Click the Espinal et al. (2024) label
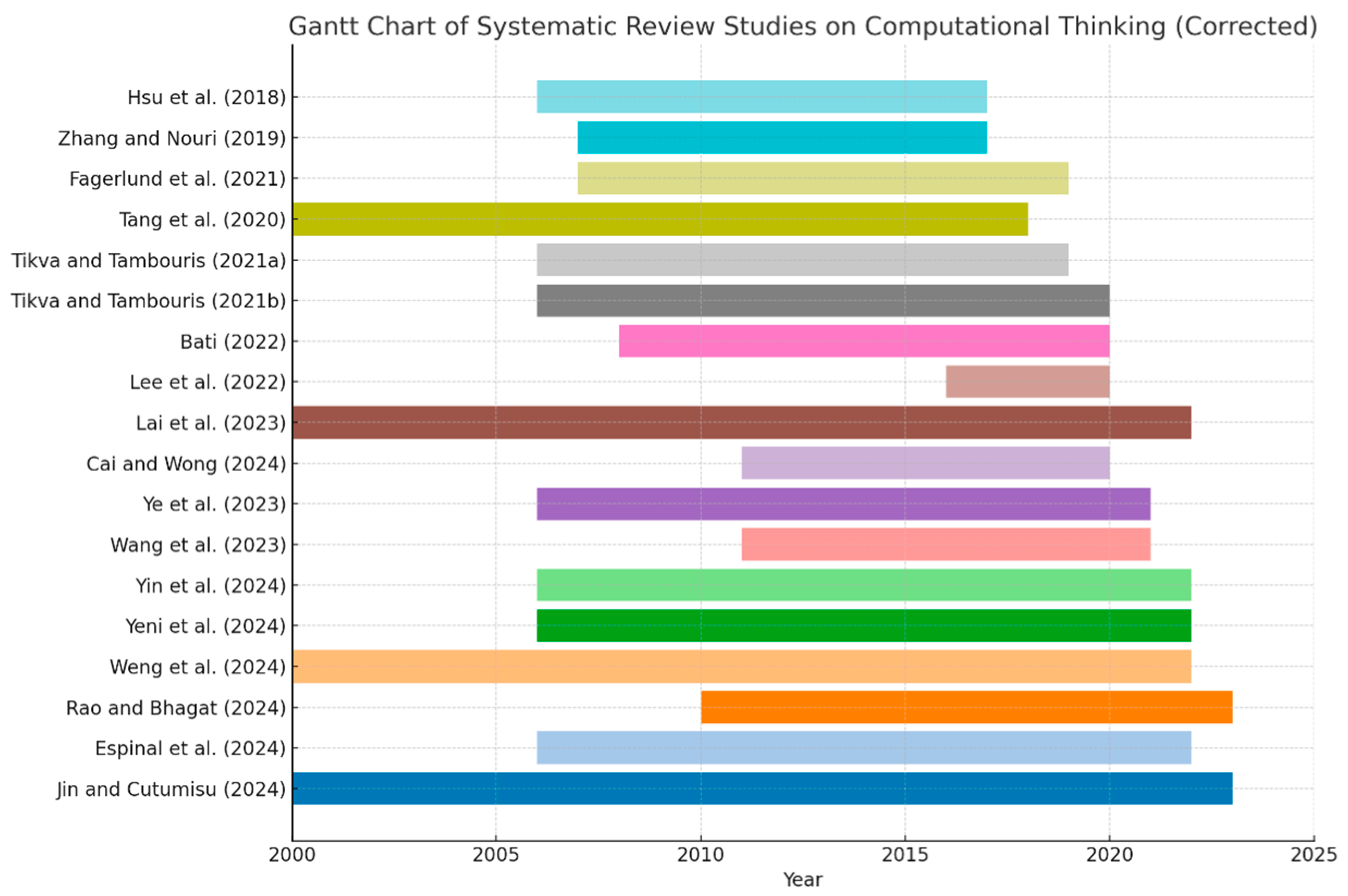This screenshot has height=896, width=1348. coord(190,748)
